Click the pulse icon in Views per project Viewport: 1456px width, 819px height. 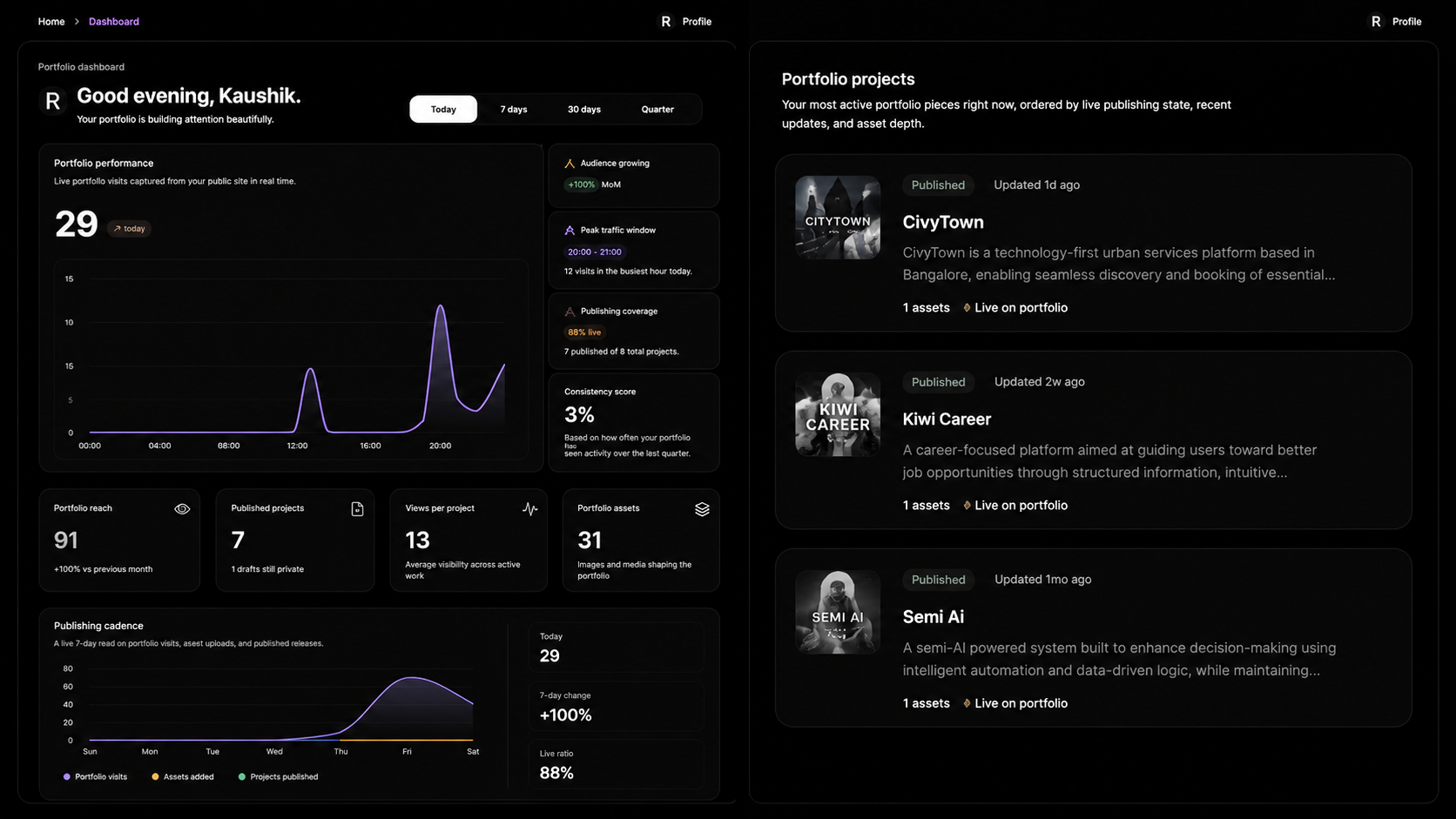click(529, 509)
